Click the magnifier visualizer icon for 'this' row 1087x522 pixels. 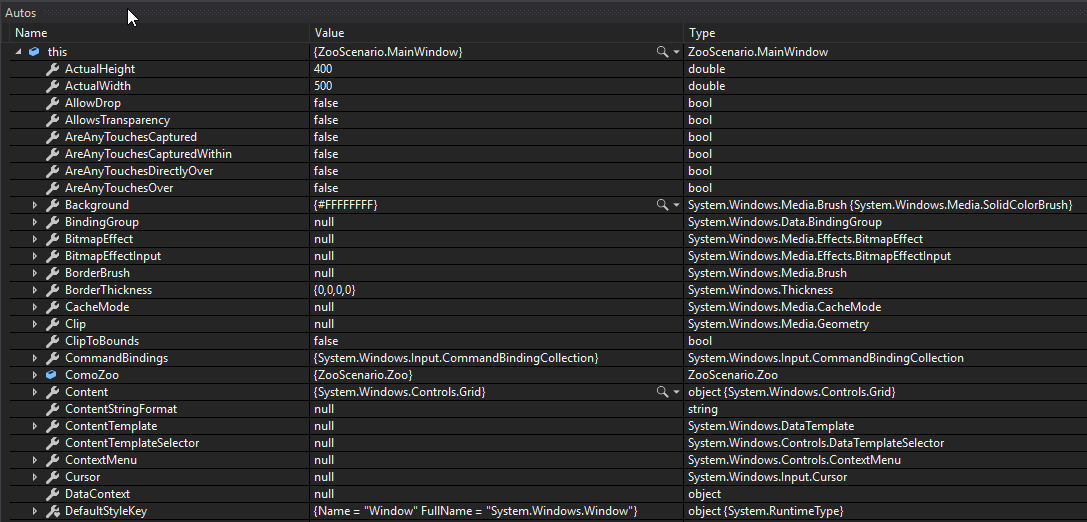point(661,51)
